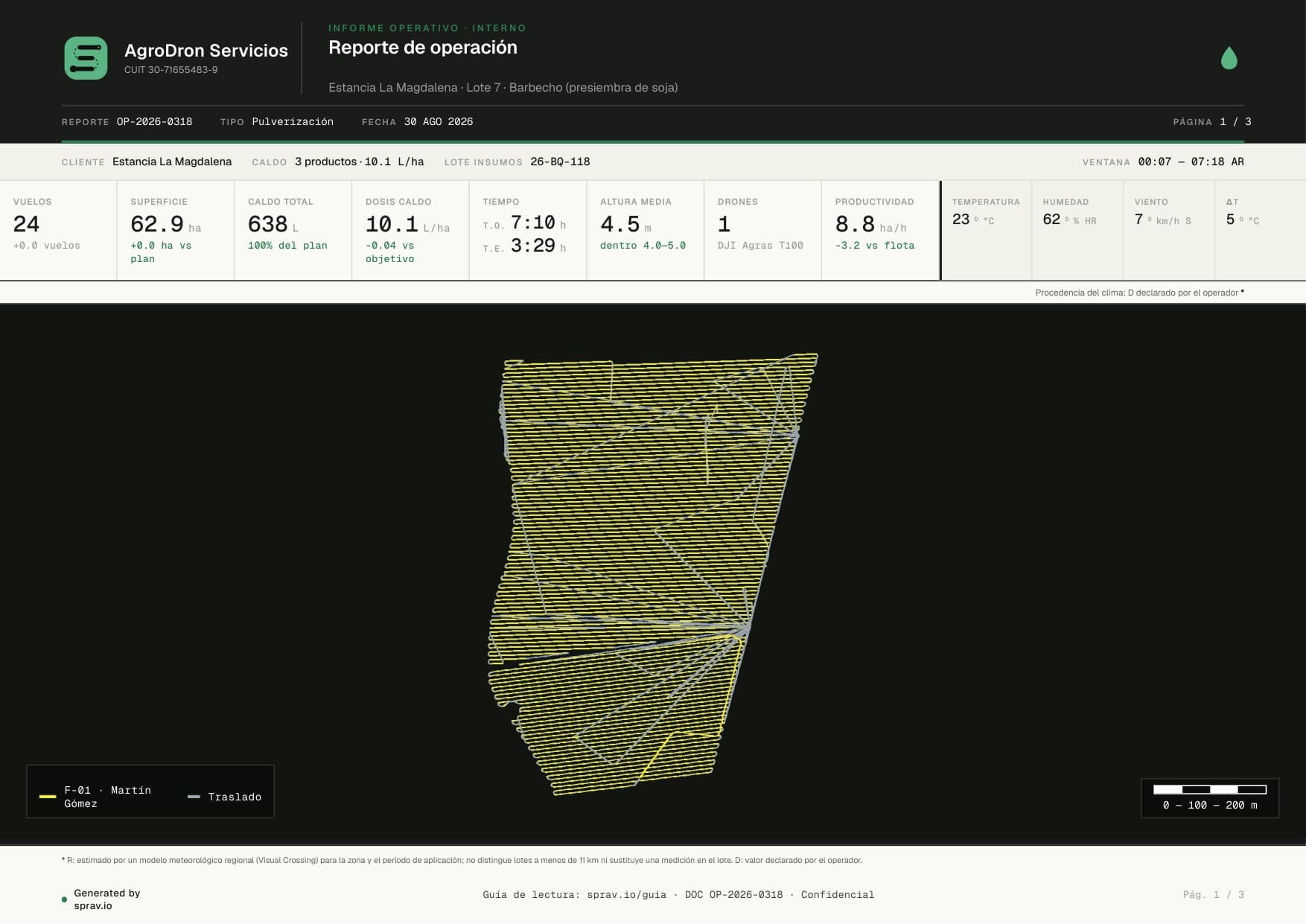This screenshot has height=924, width=1306.
Task: Click the Confidencial footer label
Action: tap(838, 895)
